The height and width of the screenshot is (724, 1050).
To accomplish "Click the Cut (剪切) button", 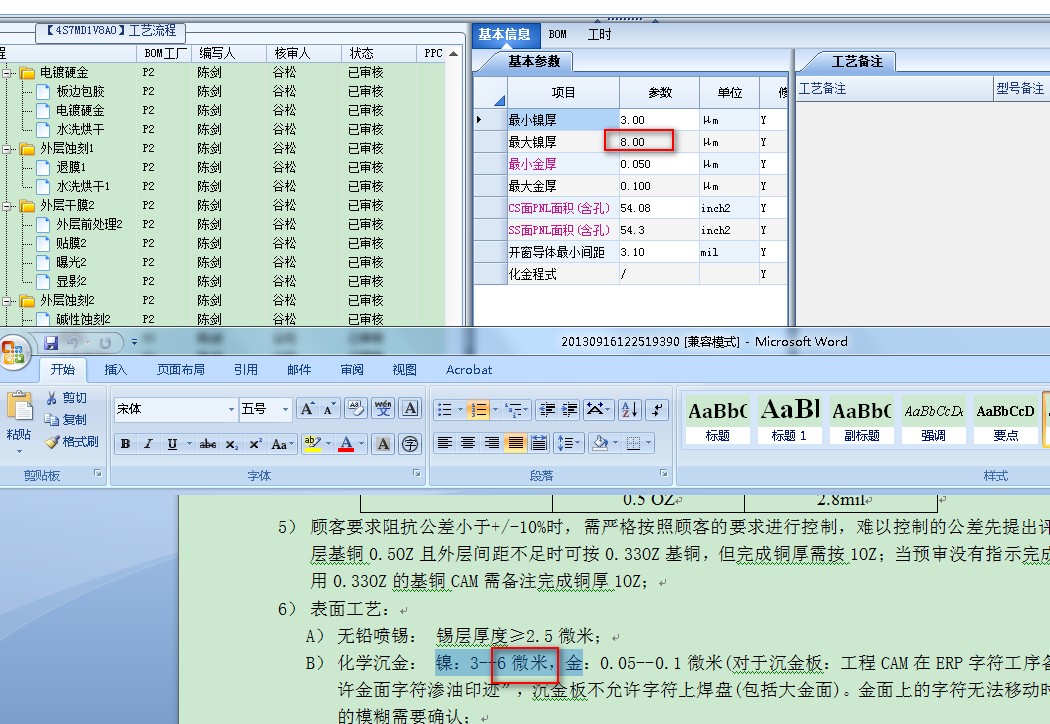I will 66,398.
